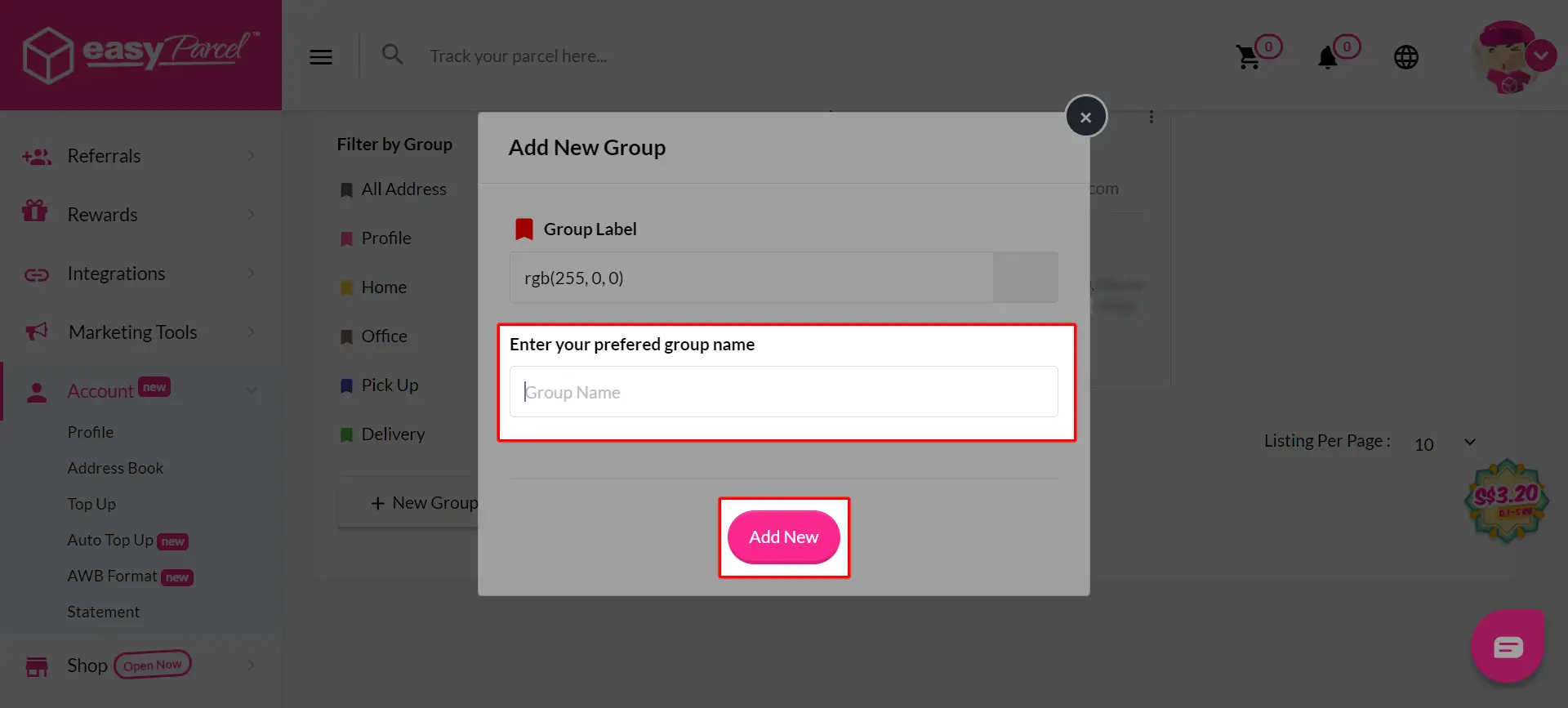This screenshot has width=1568, height=708.
Task: Click the three-dot options icon
Action: click(1151, 118)
